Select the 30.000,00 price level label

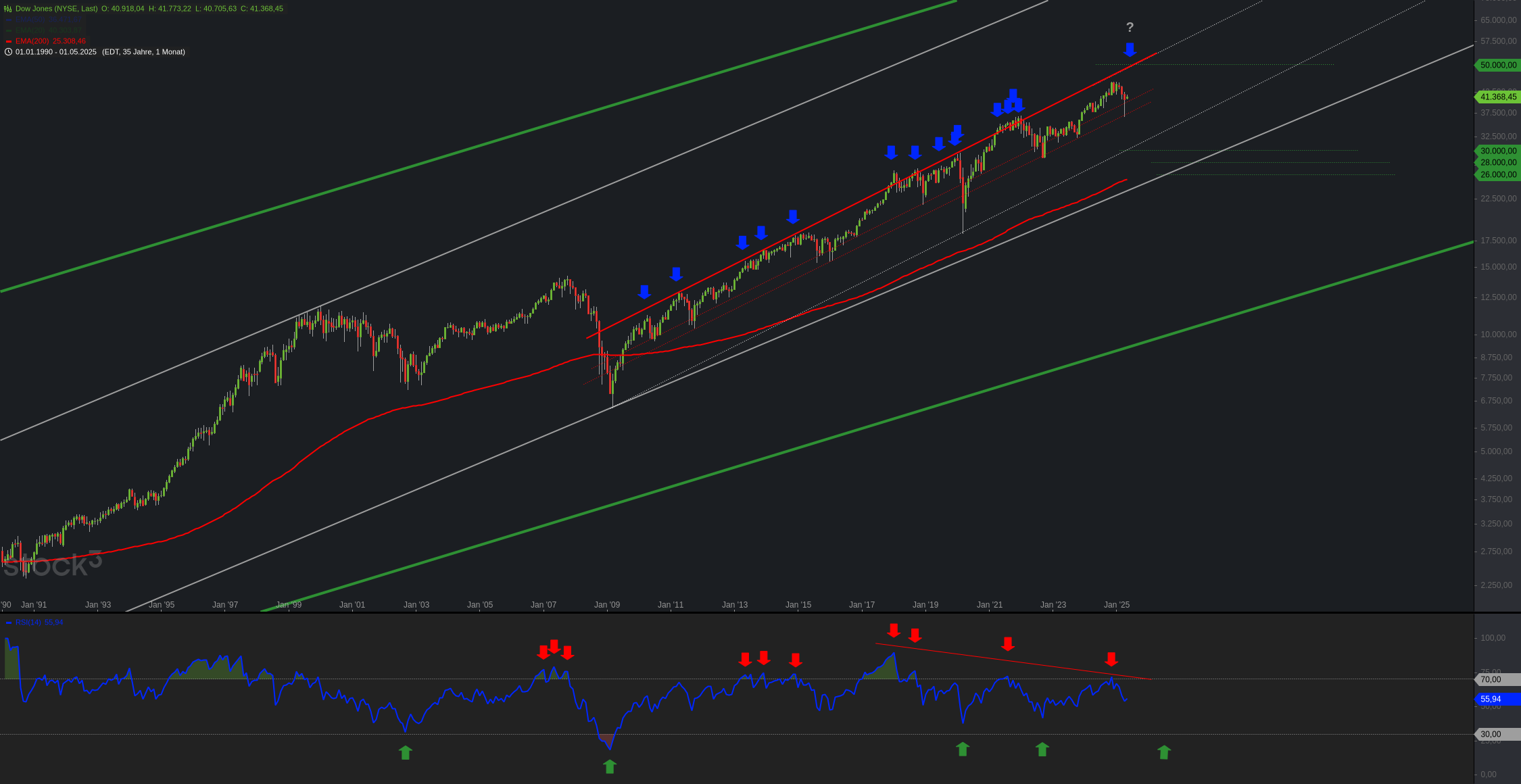coord(1497,151)
